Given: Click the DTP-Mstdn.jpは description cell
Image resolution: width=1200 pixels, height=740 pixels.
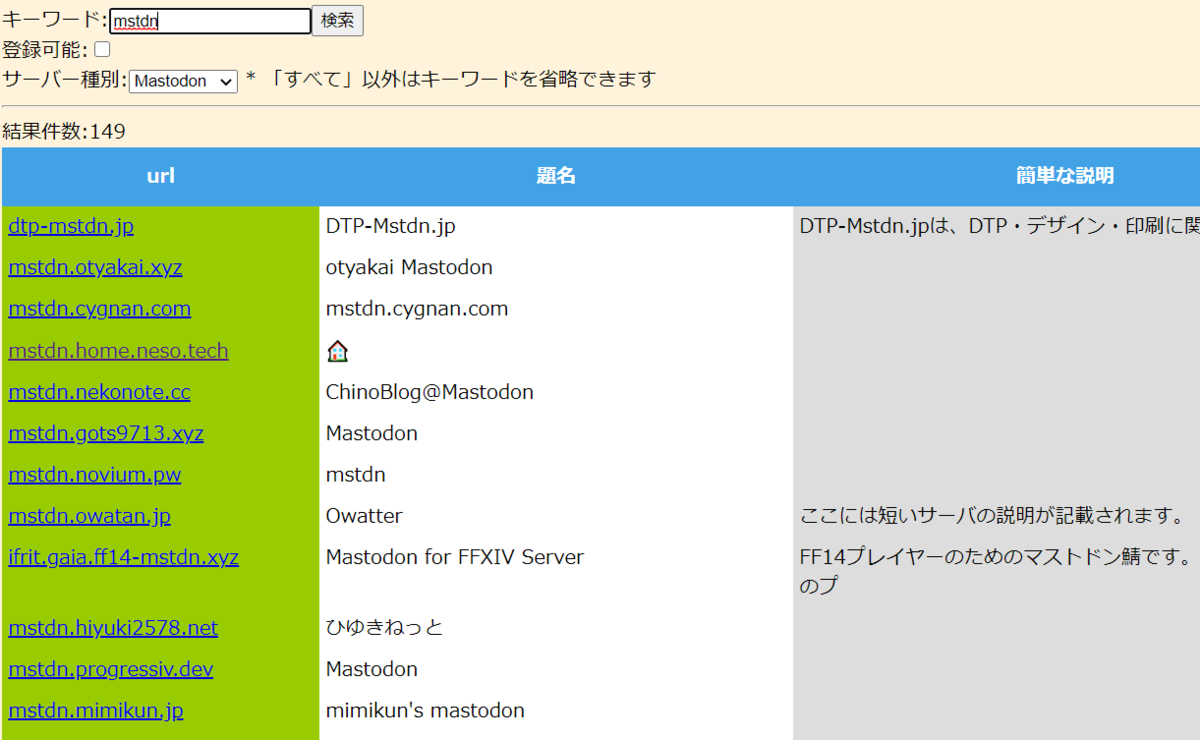Looking at the screenshot, I should tap(997, 226).
